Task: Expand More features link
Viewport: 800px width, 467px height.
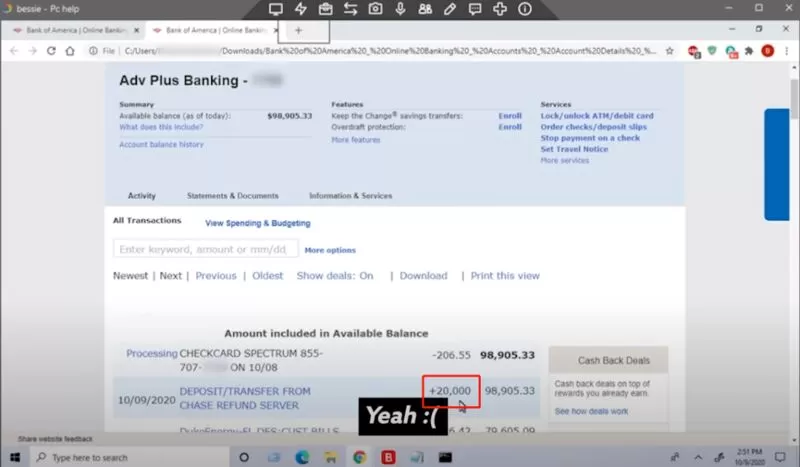Action: coord(356,140)
